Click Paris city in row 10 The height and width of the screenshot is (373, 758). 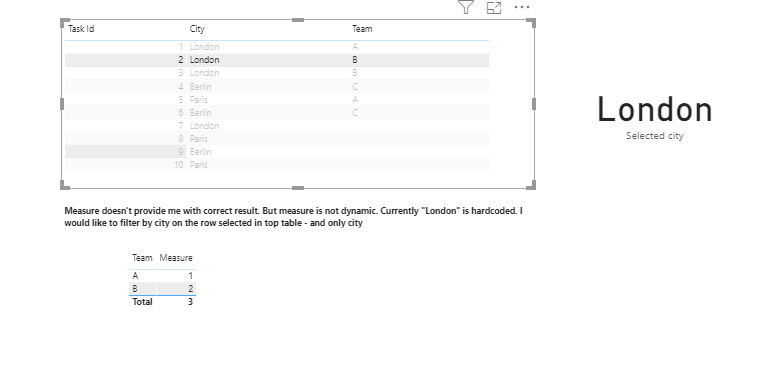pos(199,165)
